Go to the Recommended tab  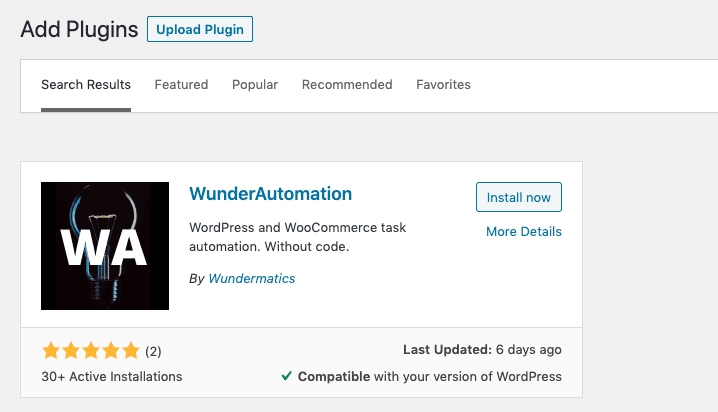347,85
